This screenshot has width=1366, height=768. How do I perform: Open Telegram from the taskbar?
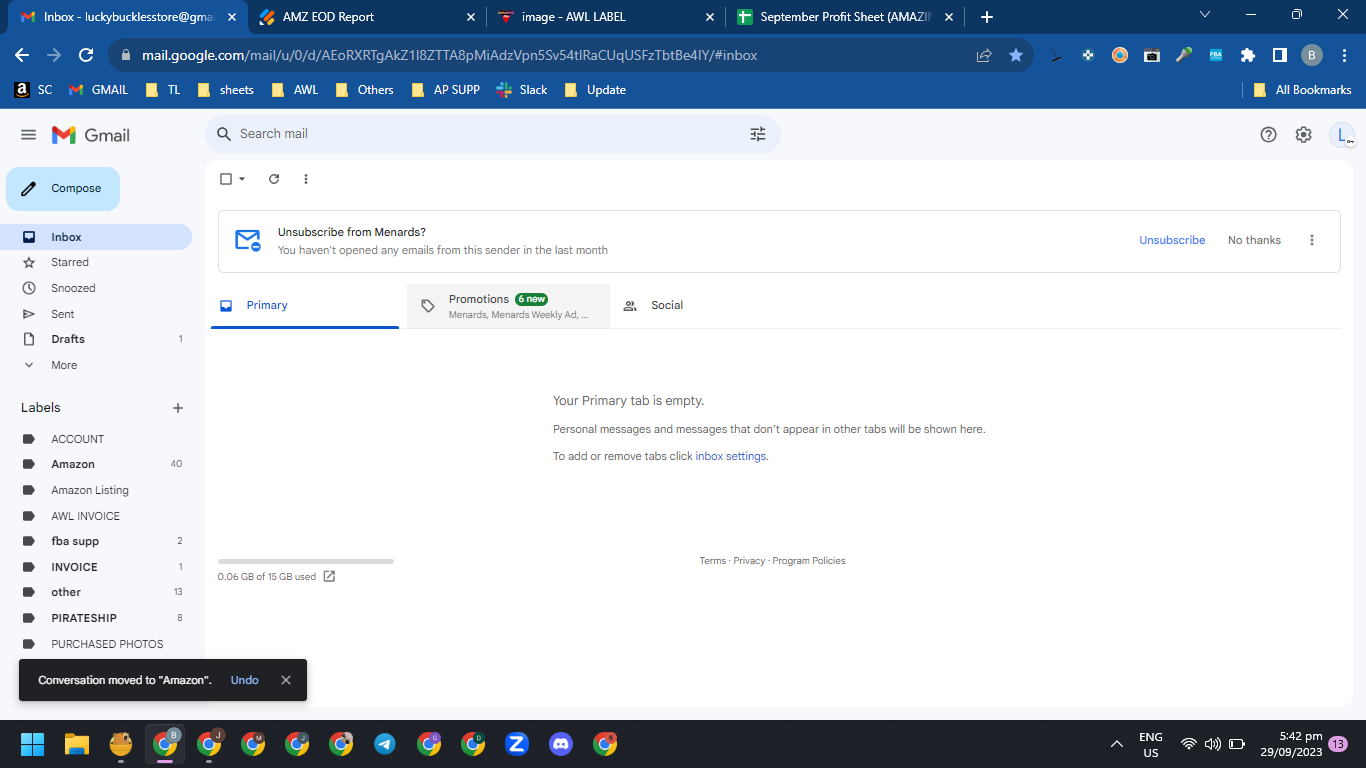click(x=385, y=744)
